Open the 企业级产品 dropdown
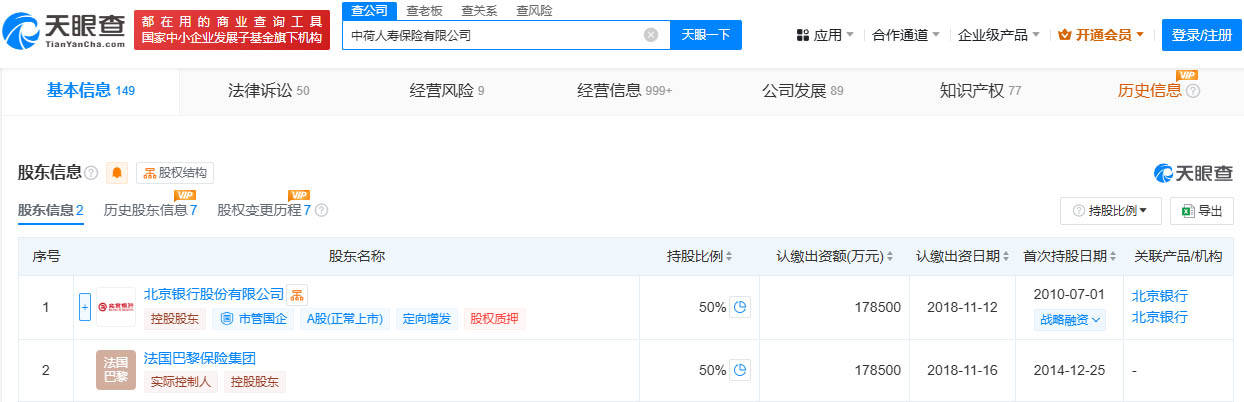Image resolution: width=1244 pixels, height=402 pixels. pos(999,35)
